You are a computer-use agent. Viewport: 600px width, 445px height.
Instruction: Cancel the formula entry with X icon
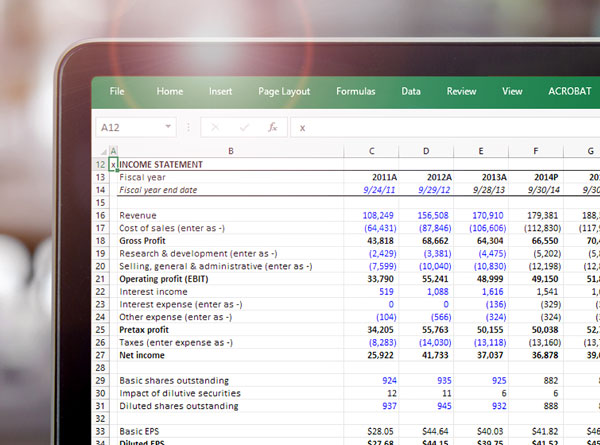pyautogui.click(x=215, y=127)
